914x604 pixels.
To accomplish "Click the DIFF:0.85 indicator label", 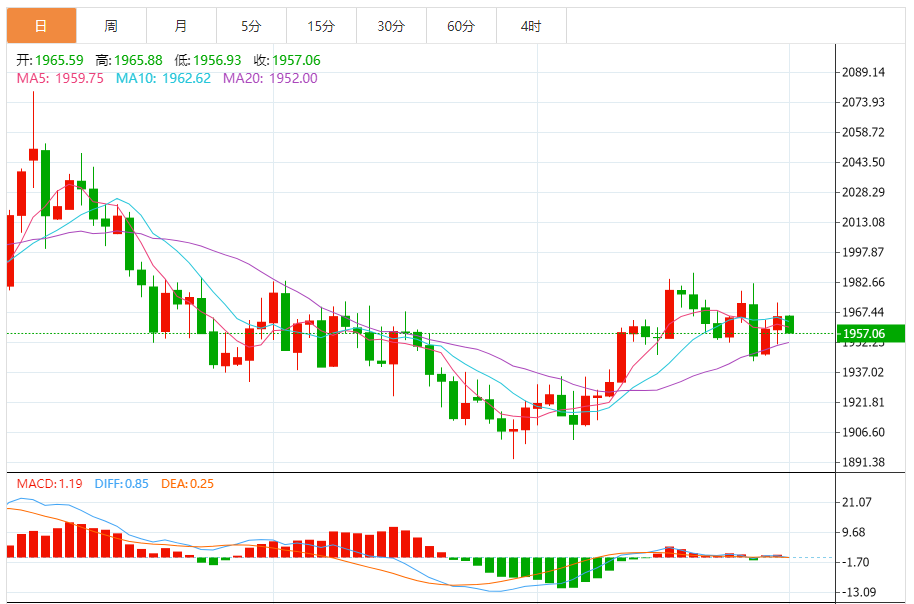I will click(x=121, y=484).
